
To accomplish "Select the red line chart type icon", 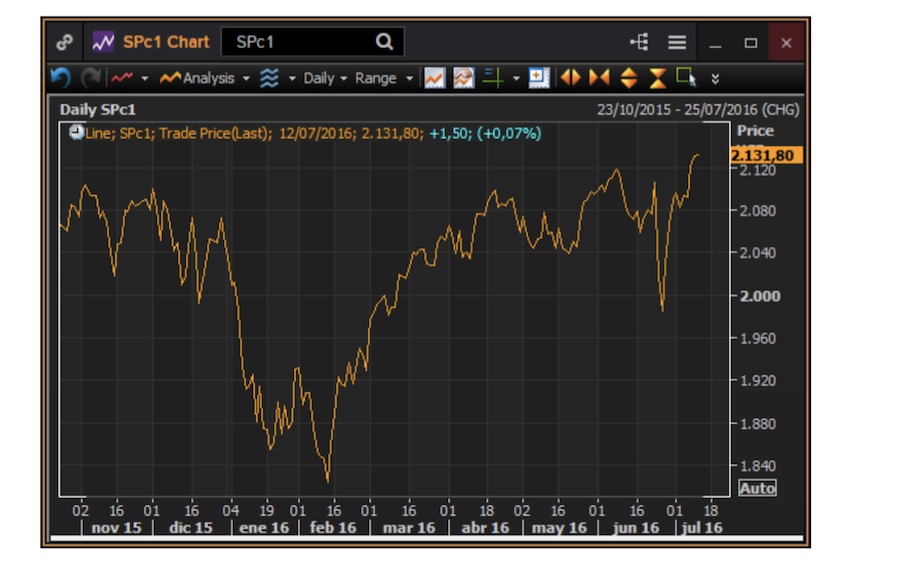I will coord(122,77).
